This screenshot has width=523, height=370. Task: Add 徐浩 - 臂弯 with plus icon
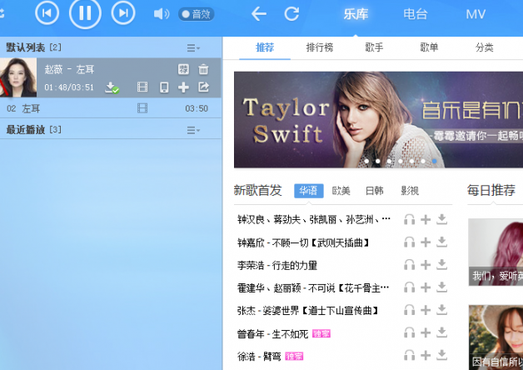[x=426, y=356]
